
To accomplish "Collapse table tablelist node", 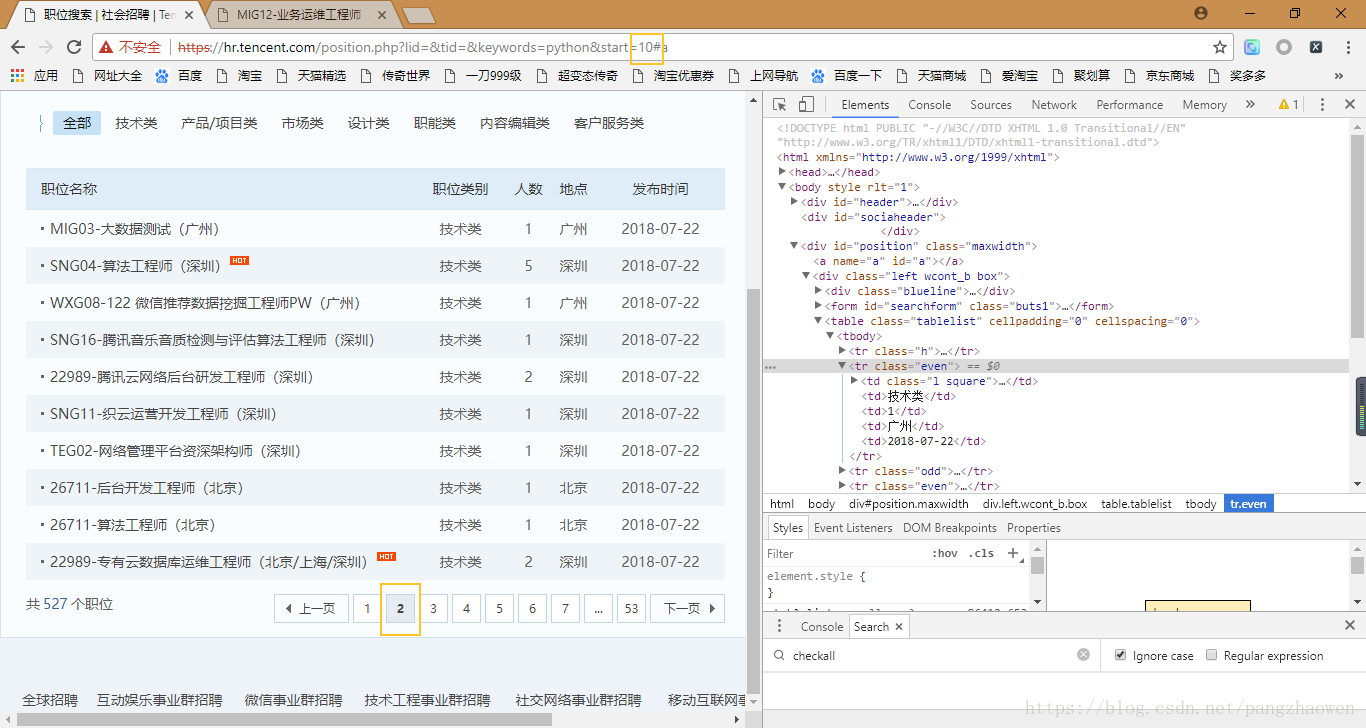I will (x=818, y=321).
